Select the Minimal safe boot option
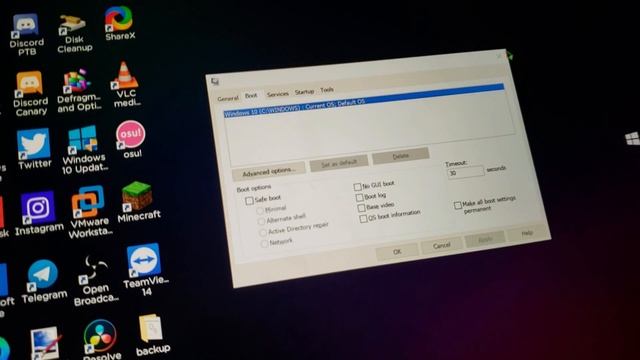Screen dimensions: 640x360 tap(260, 211)
